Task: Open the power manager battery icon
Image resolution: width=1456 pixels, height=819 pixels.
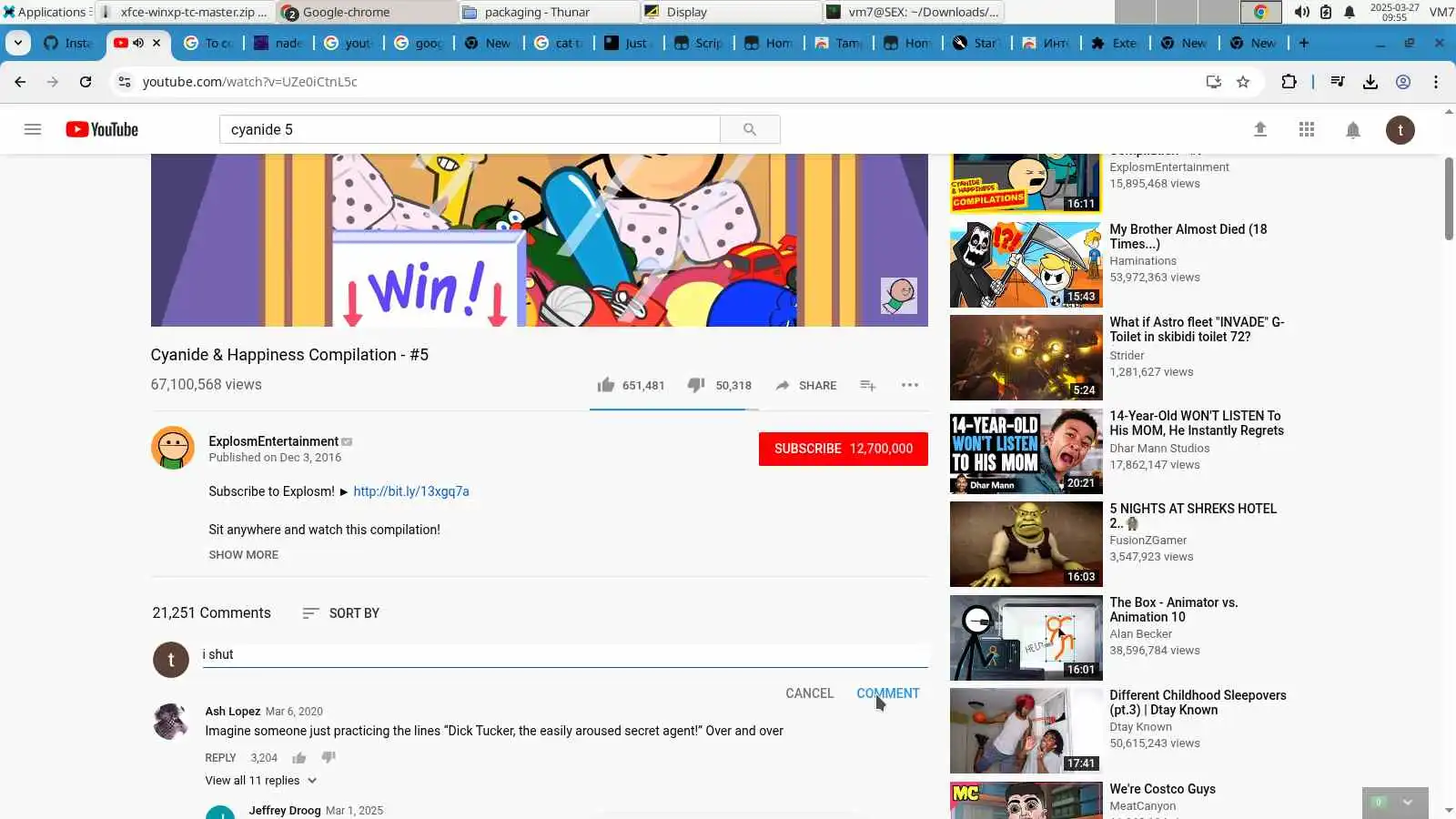Action: 1326,12
